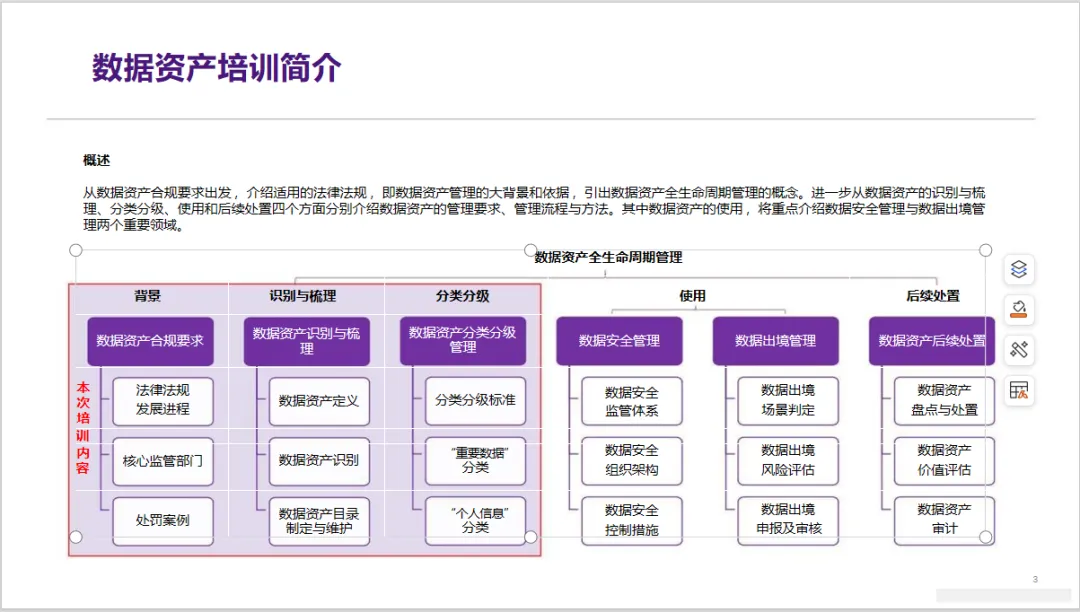This screenshot has width=1080, height=612.
Task: Select the 概述 heading text
Action: (96, 160)
